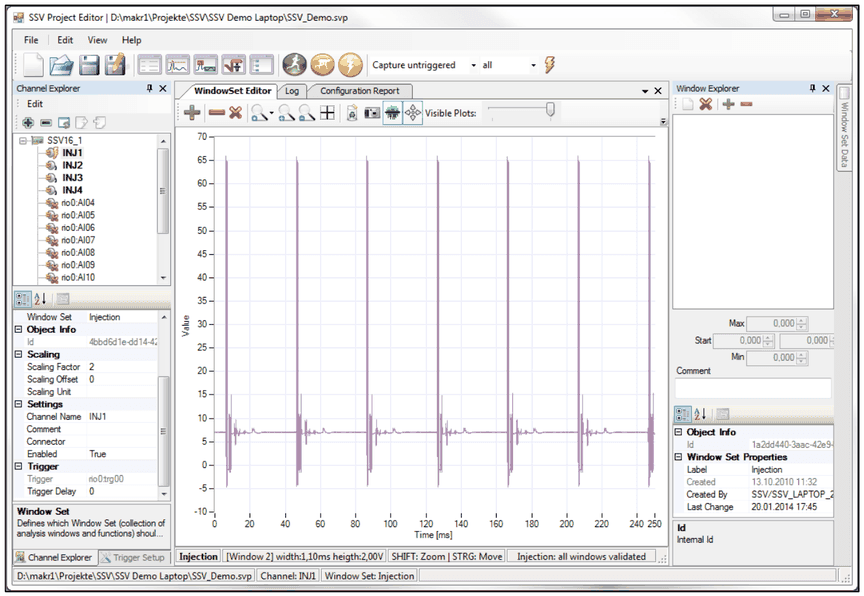Image resolution: width=864 pixels, height=596 pixels.
Task: Open the File menu
Action: point(31,40)
